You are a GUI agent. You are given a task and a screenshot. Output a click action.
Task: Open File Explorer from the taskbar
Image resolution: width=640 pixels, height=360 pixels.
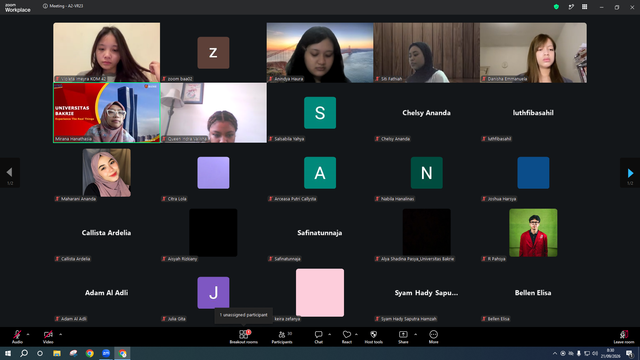(x=57, y=353)
